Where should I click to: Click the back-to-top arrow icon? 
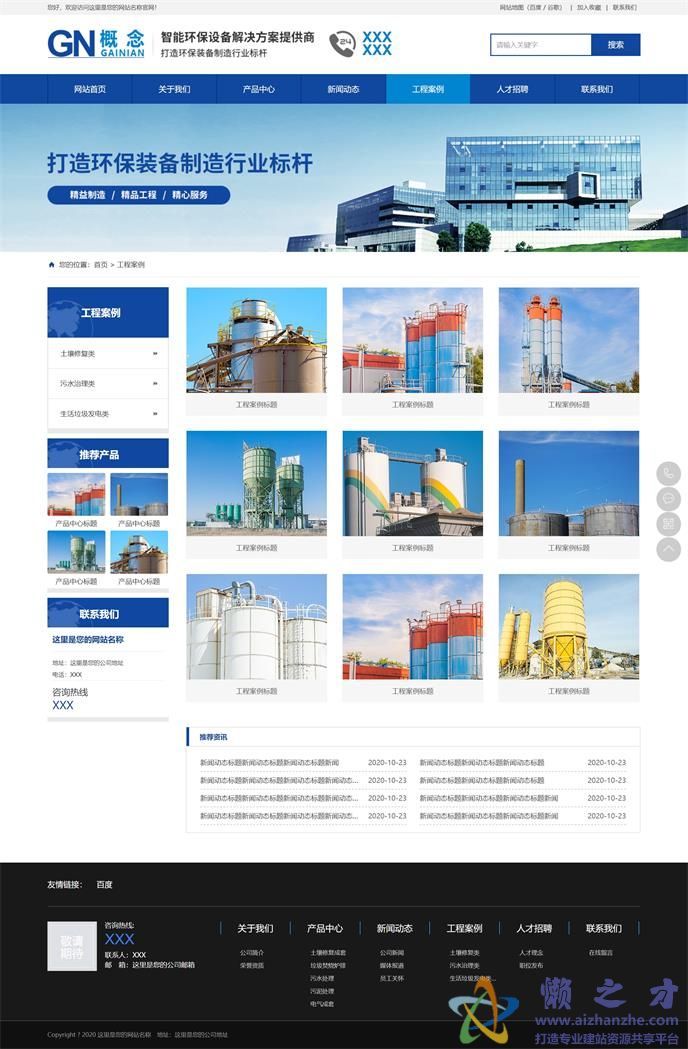[668, 549]
